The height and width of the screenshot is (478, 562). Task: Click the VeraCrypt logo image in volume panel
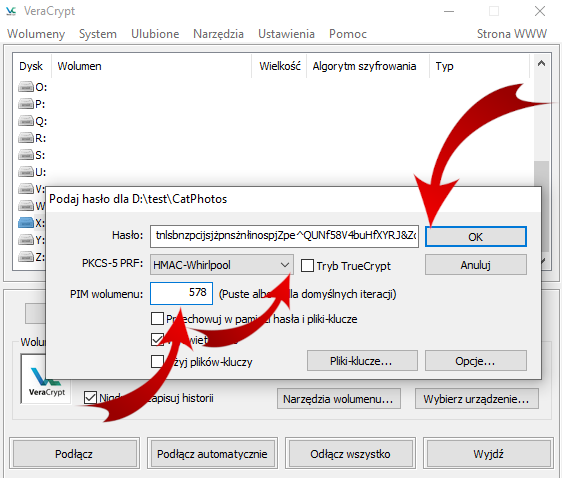[x=46, y=379]
